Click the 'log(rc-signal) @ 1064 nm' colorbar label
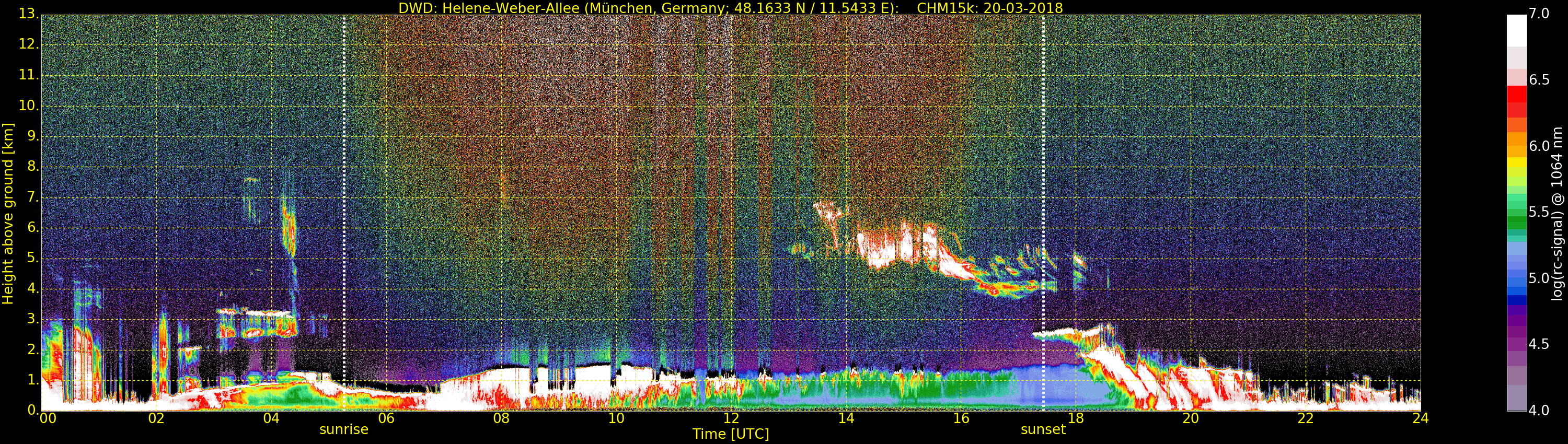Screen dimensions: 1568x444 (1557, 214)
